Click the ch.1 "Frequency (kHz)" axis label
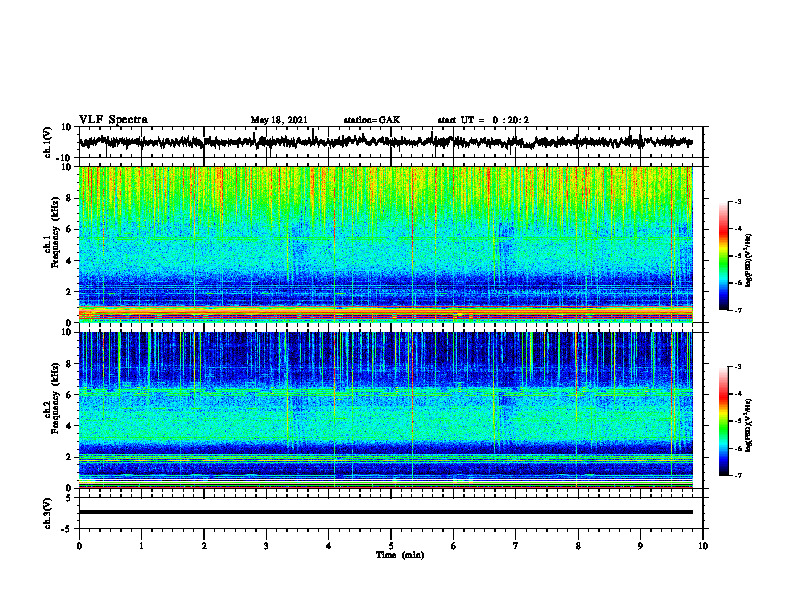The width and height of the screenshot is (792, 612). point(55,233)
